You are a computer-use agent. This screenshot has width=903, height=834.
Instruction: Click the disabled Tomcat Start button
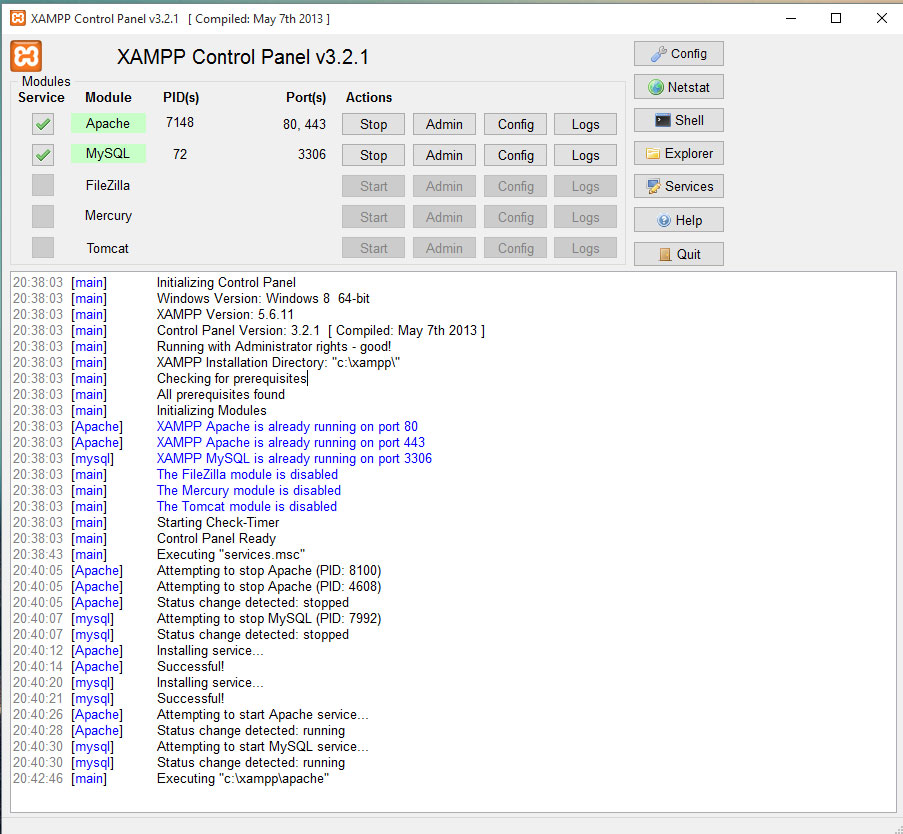coord(373,248)
